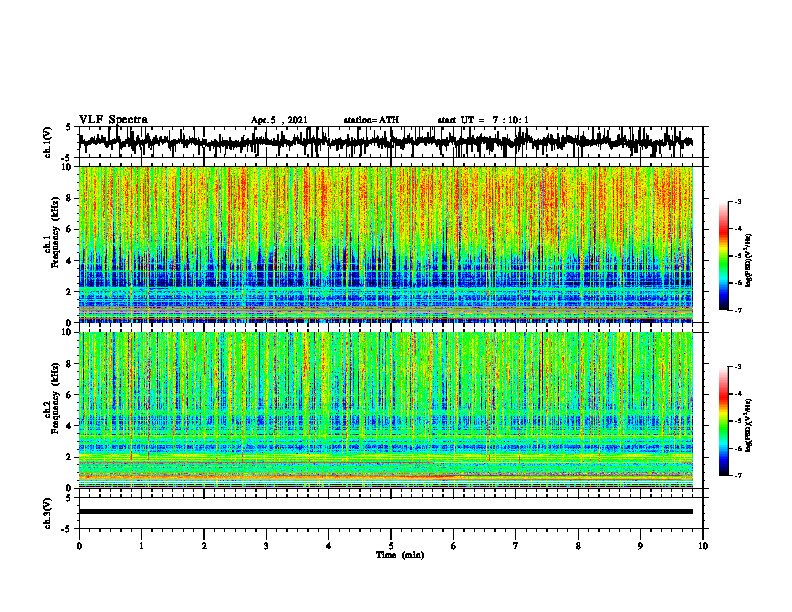Click inside the ch.2 frequency spectrogram
The image size is (792, 612).
coord(385,410)
